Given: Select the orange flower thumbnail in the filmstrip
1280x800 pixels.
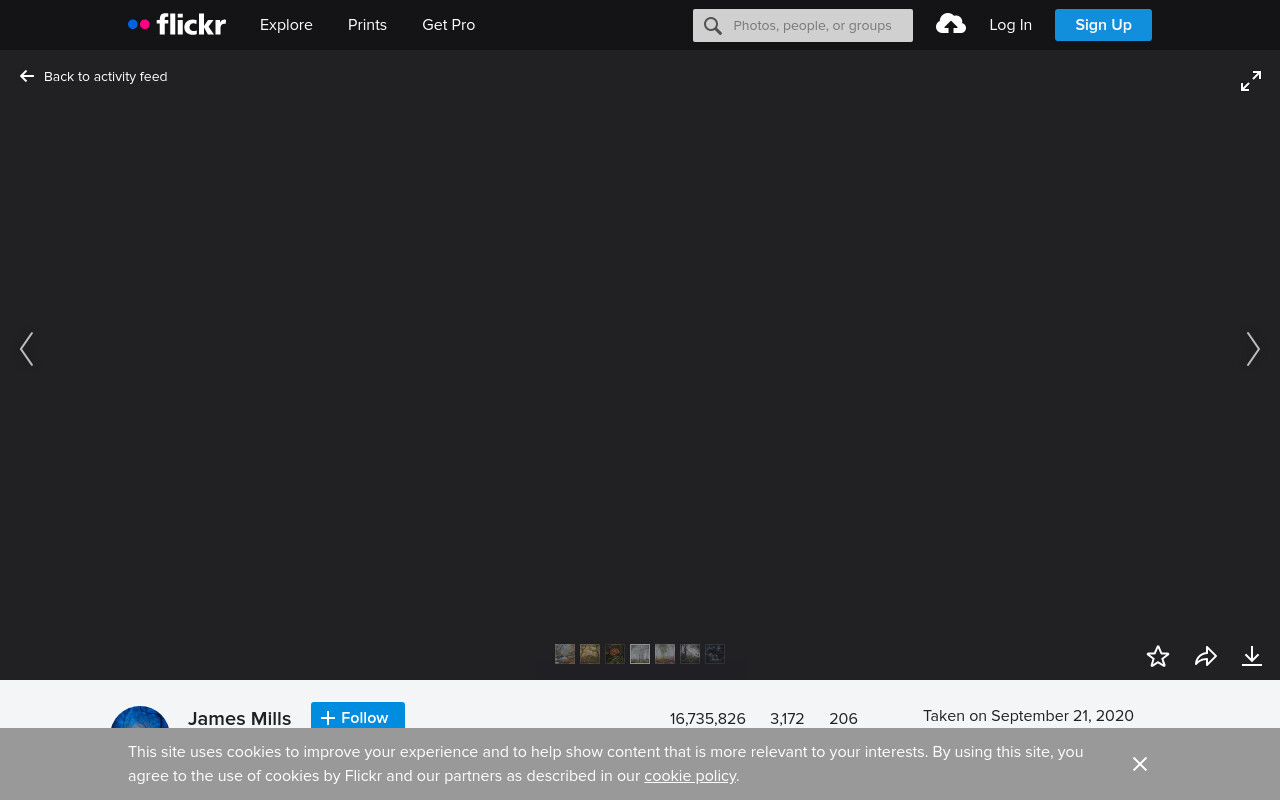Looking at the screenshot, I should coord(615,654).
